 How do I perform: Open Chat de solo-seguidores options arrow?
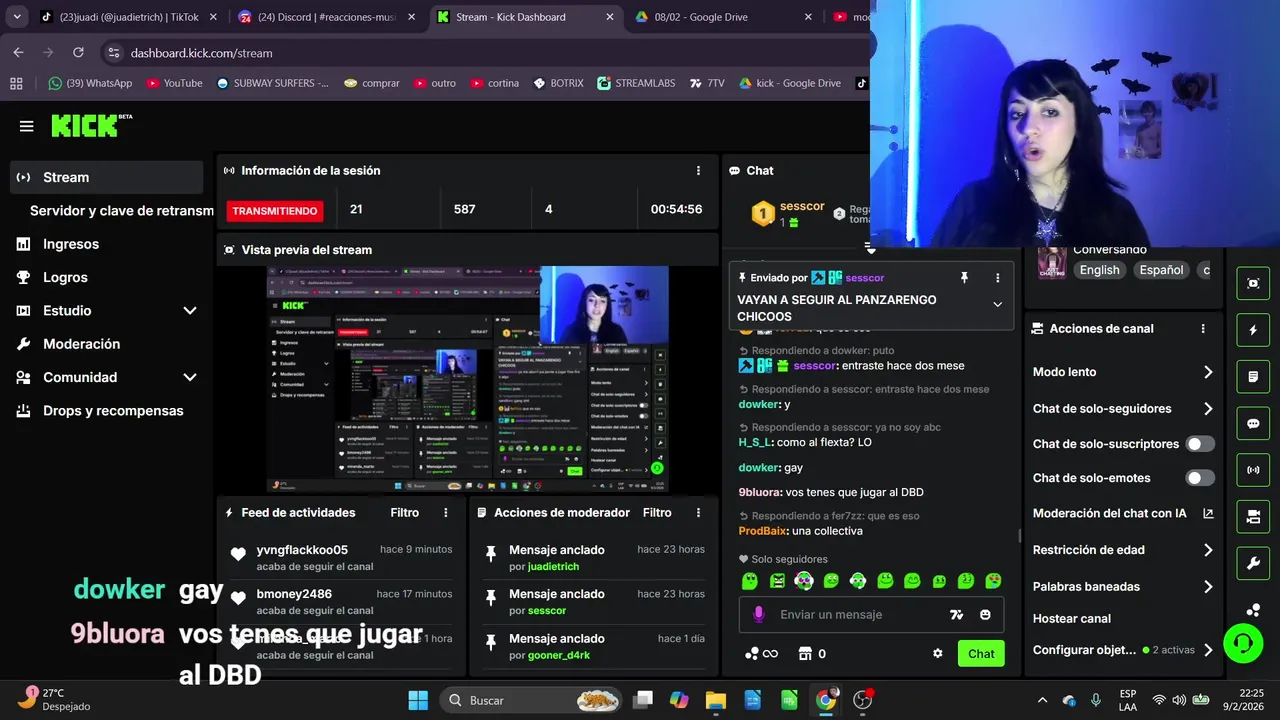coord(1208,409)
